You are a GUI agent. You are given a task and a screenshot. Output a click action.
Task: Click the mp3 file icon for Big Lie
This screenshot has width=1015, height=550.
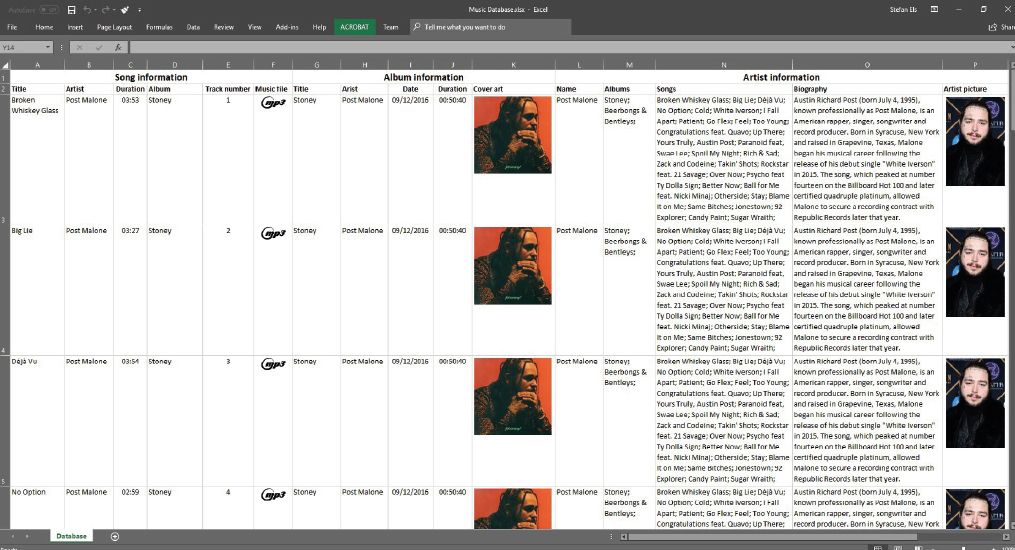[273, 232]
